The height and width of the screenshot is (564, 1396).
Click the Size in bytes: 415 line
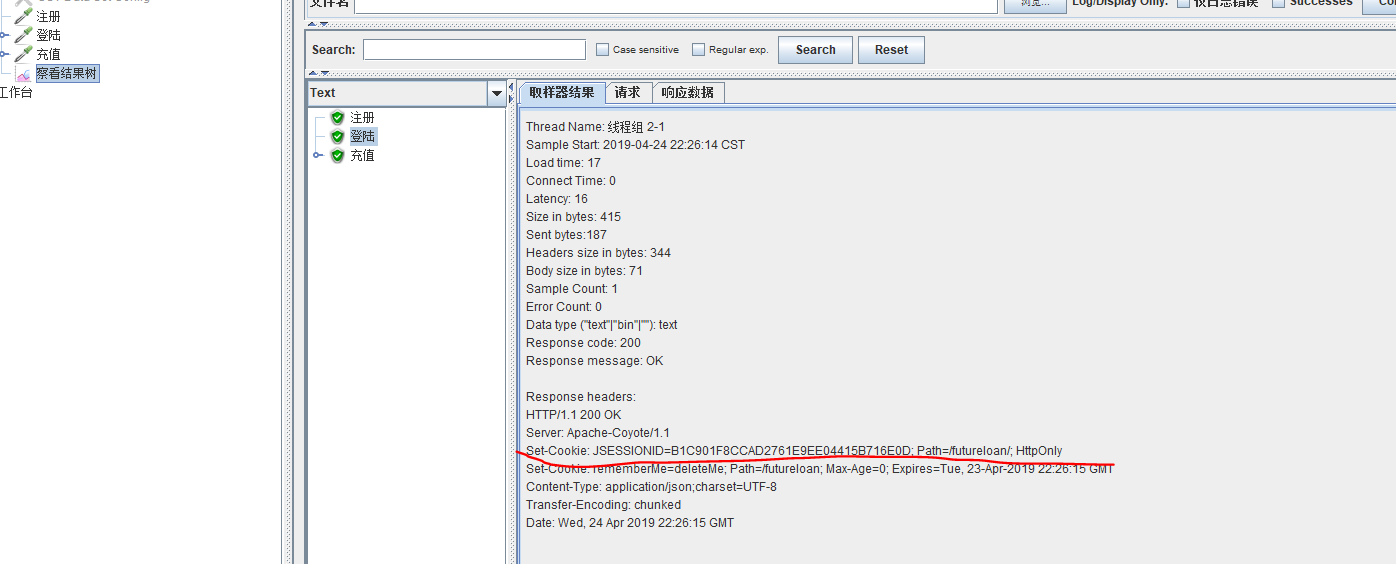pyautogui.click(x=573, y=217)
